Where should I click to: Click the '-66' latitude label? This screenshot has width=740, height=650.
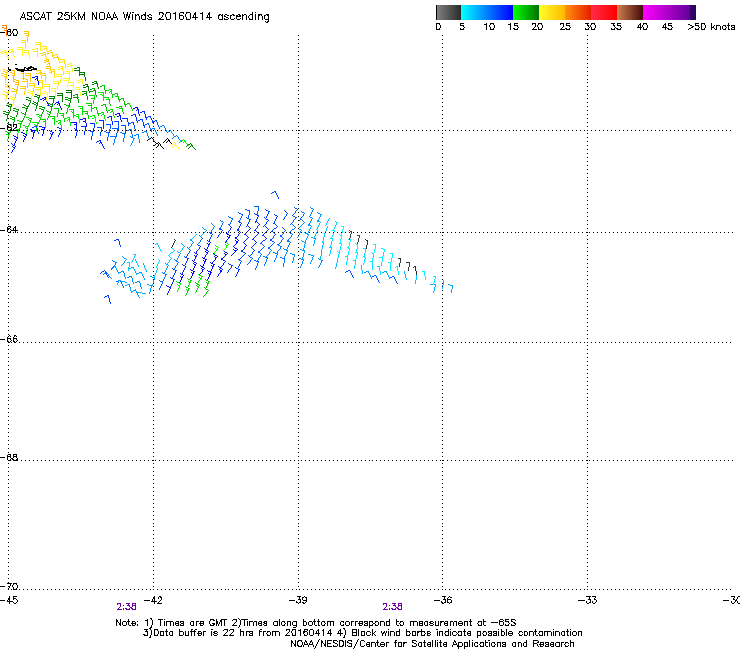pos(9,340)
